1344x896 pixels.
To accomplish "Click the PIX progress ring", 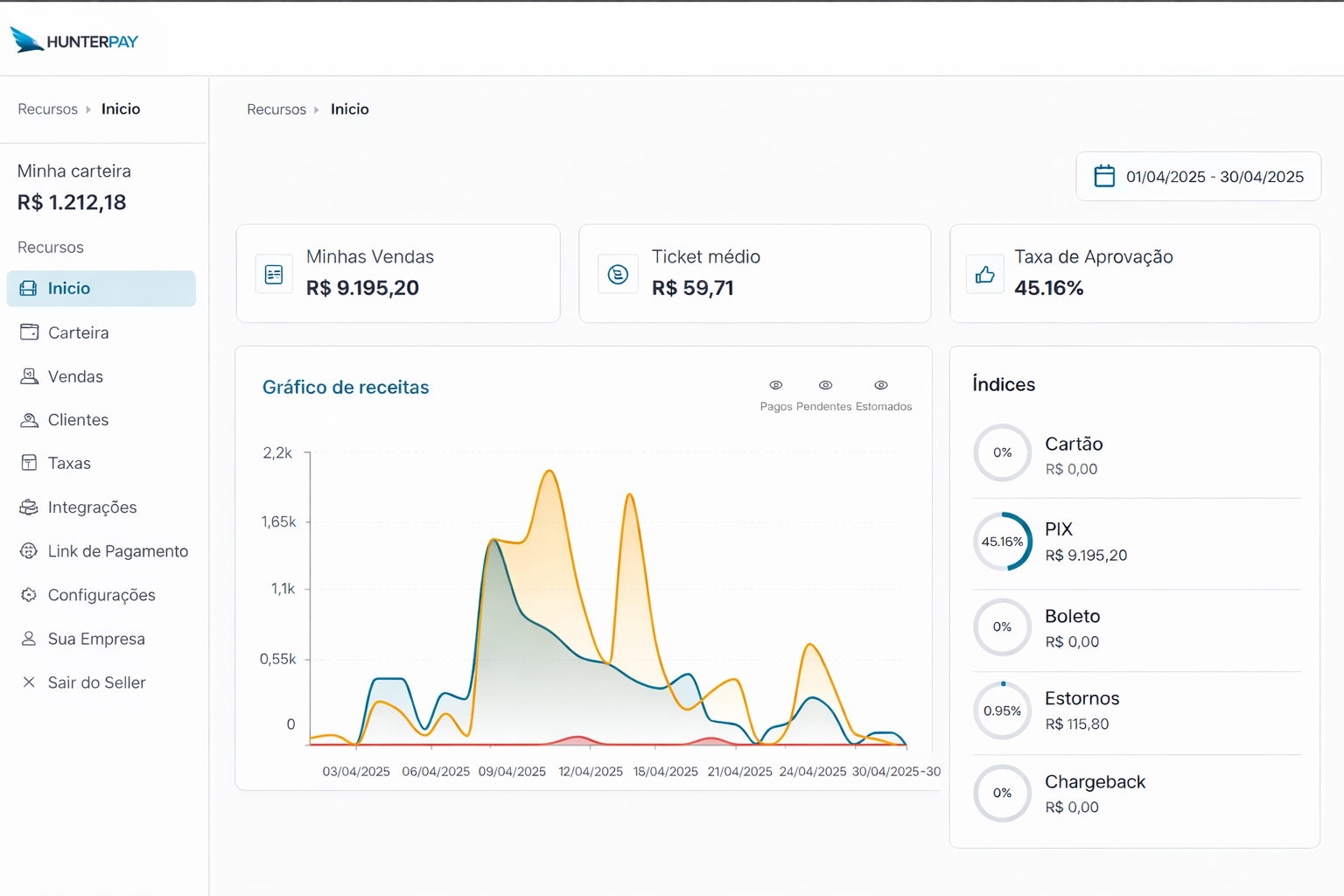I will (x=1002, y=542).
